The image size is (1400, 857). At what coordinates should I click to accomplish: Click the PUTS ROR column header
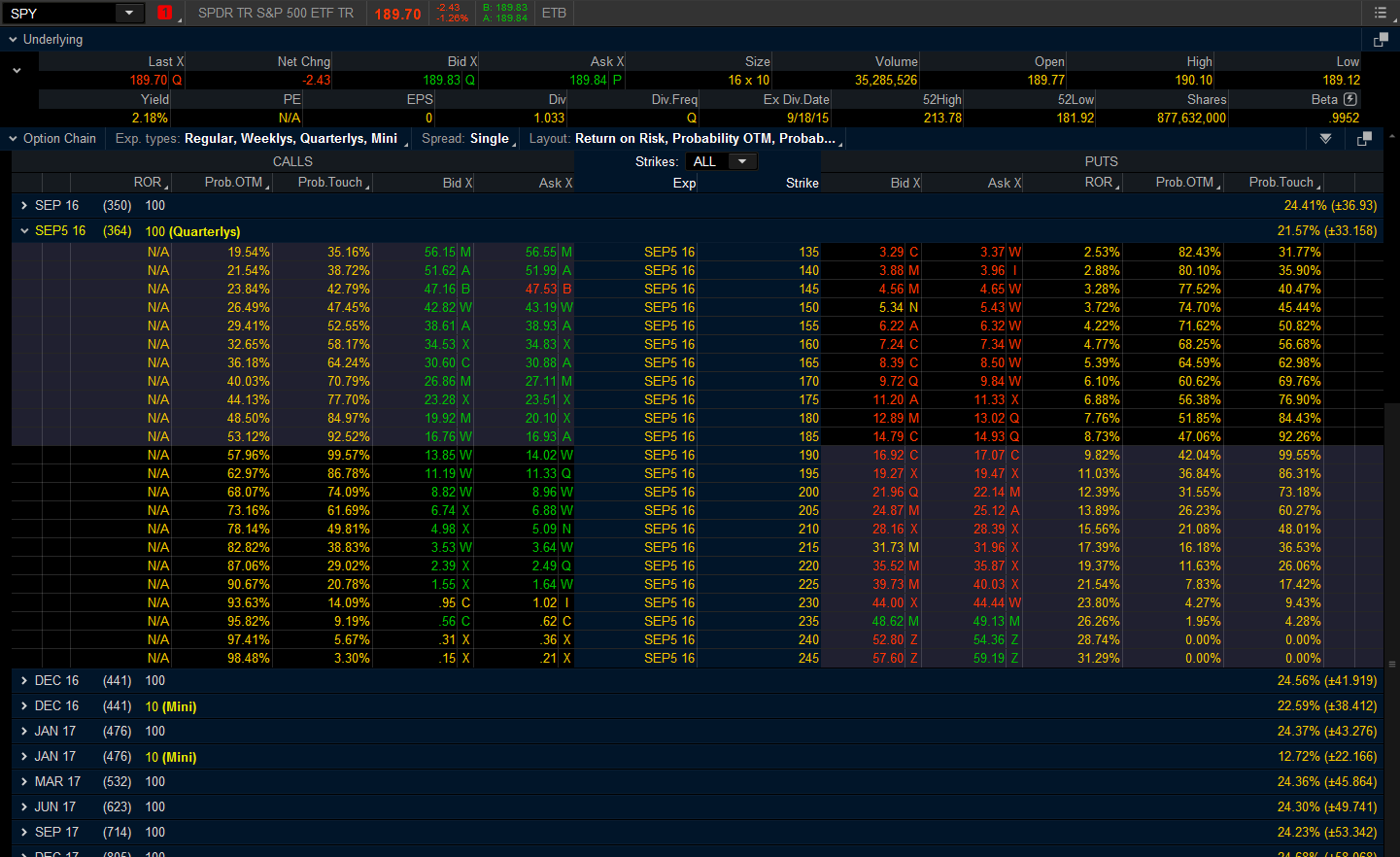(x=1101, y=183)
